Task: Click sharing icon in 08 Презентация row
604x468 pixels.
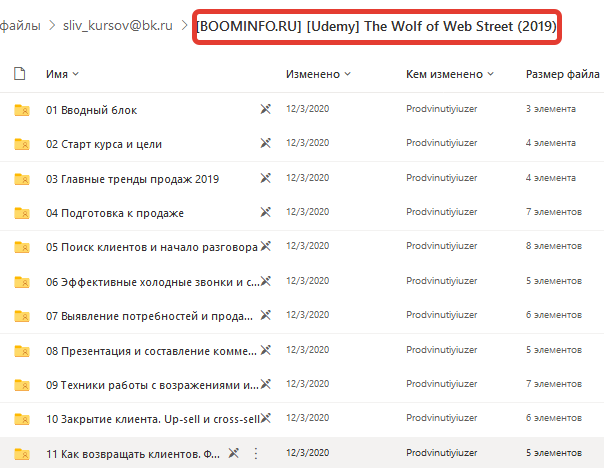Action: [x=265, y=350]
